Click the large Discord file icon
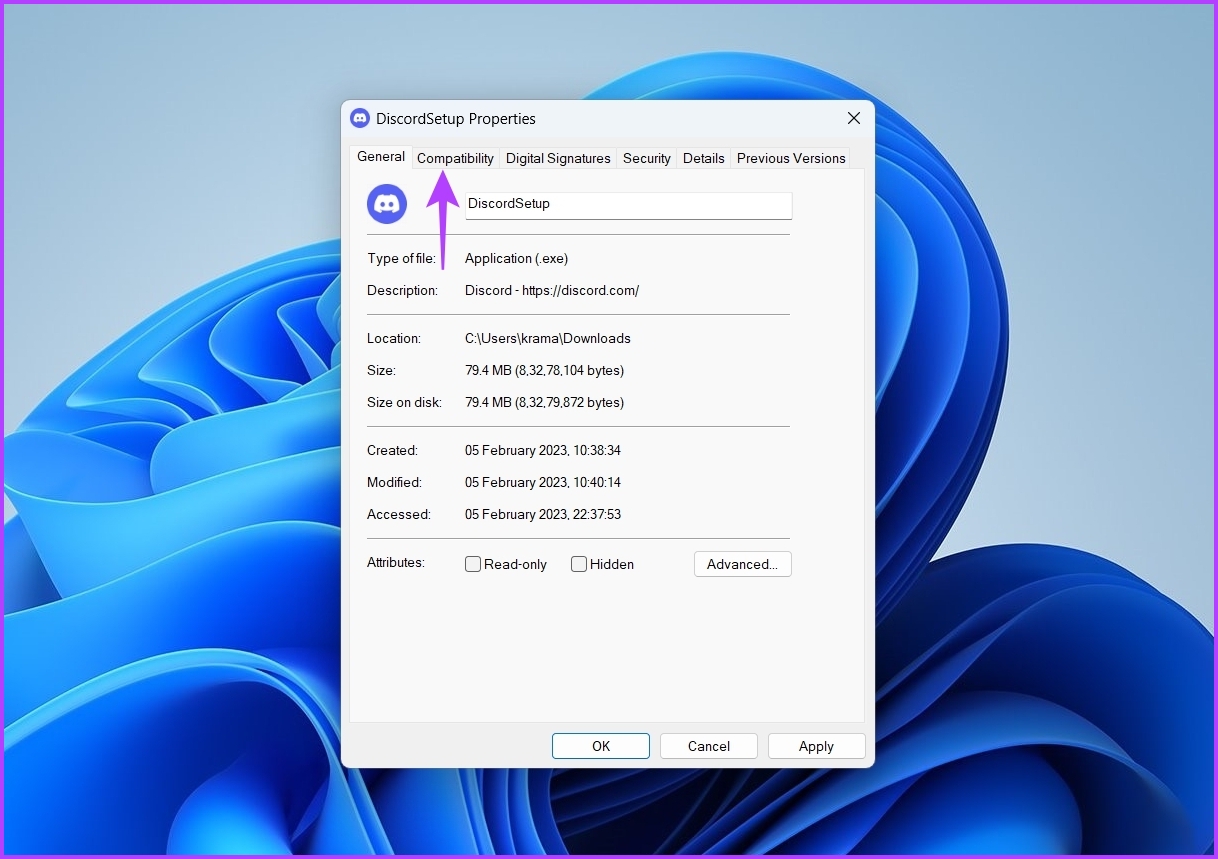The width and height of the screenshot is (1218, 859). pyautogui.click(x=387, y=204)
